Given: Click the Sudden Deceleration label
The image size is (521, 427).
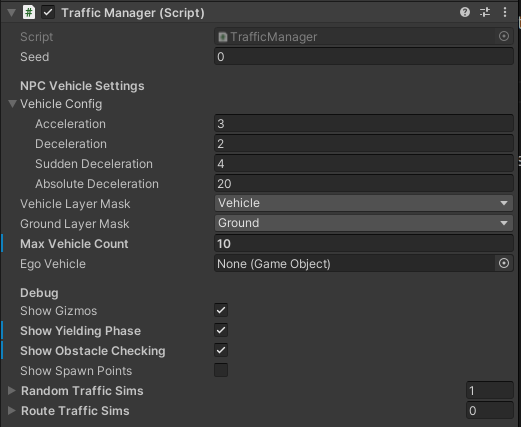Looking at the screenshot, I should [x=94, y=164].
